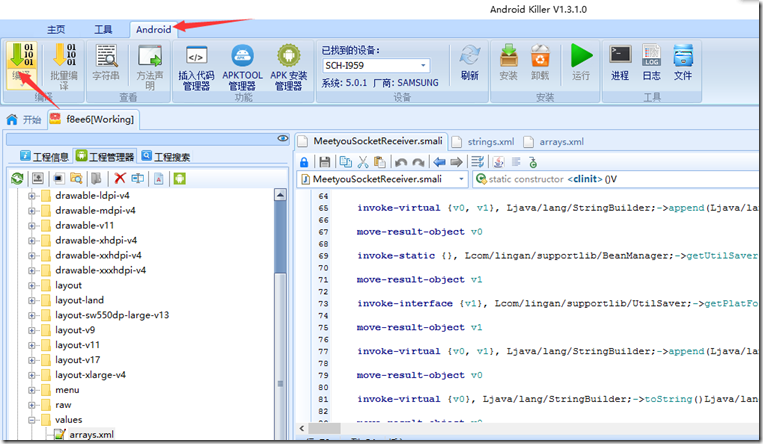
Task: Open the strings.xml editor tab
Action: tap(483, 142)
